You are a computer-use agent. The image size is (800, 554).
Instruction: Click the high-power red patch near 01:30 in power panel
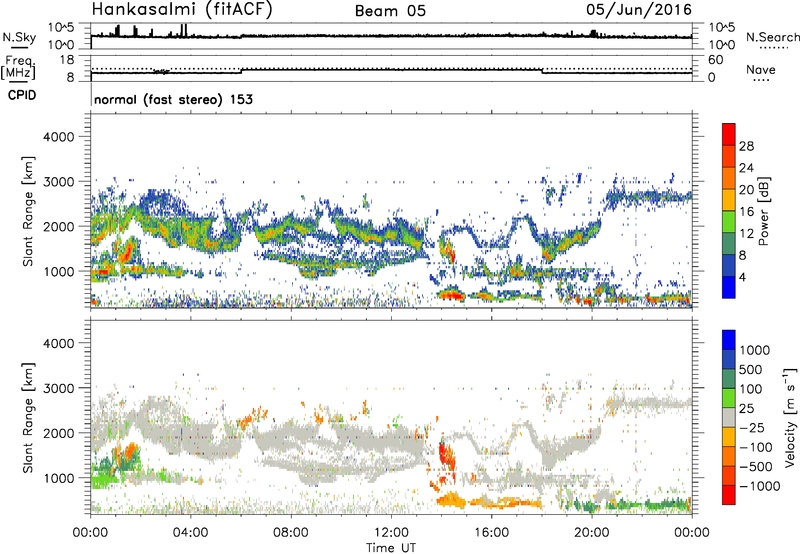[126, 251]
